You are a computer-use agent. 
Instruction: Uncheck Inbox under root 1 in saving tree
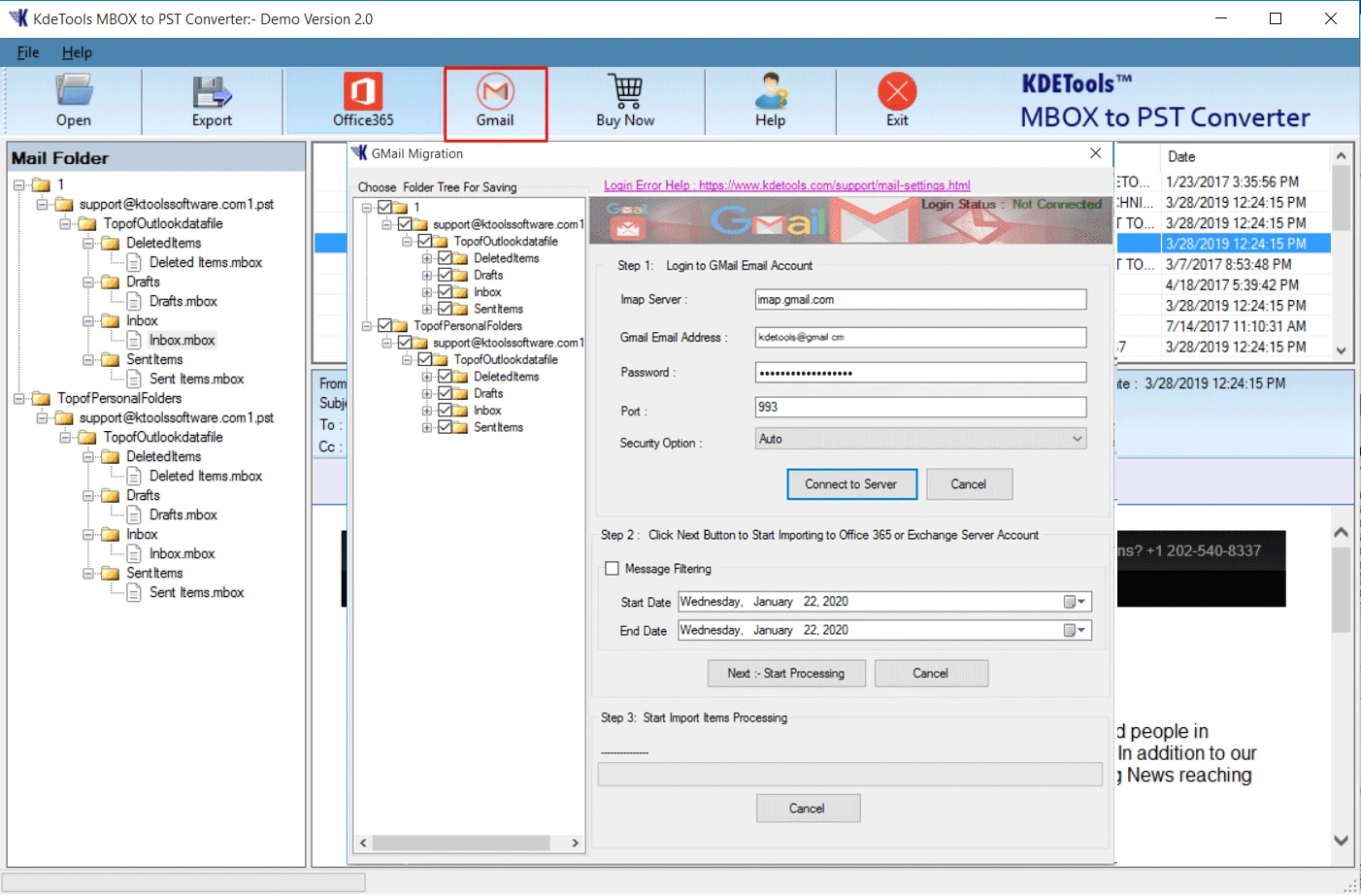tap(446, 292)
